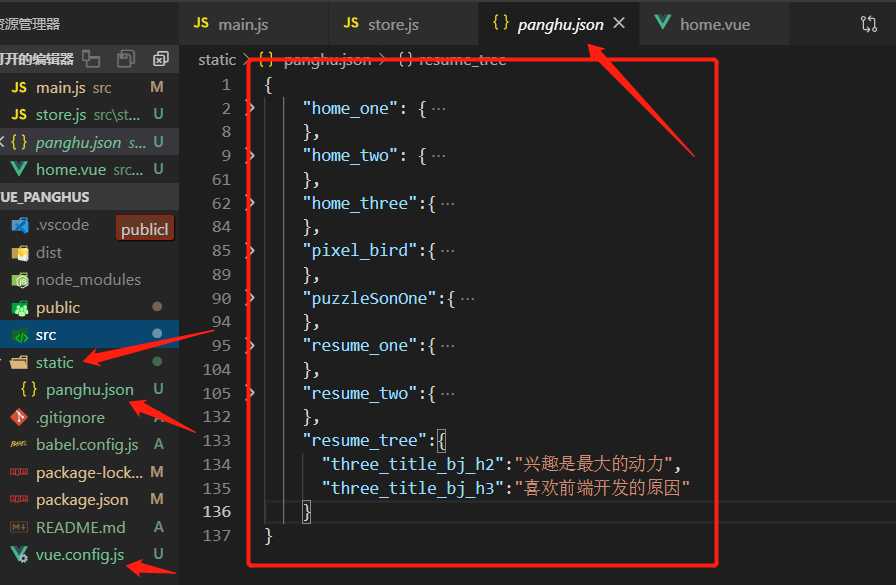Click the "resume_tree" key in the editor

(x=365, y=440)
